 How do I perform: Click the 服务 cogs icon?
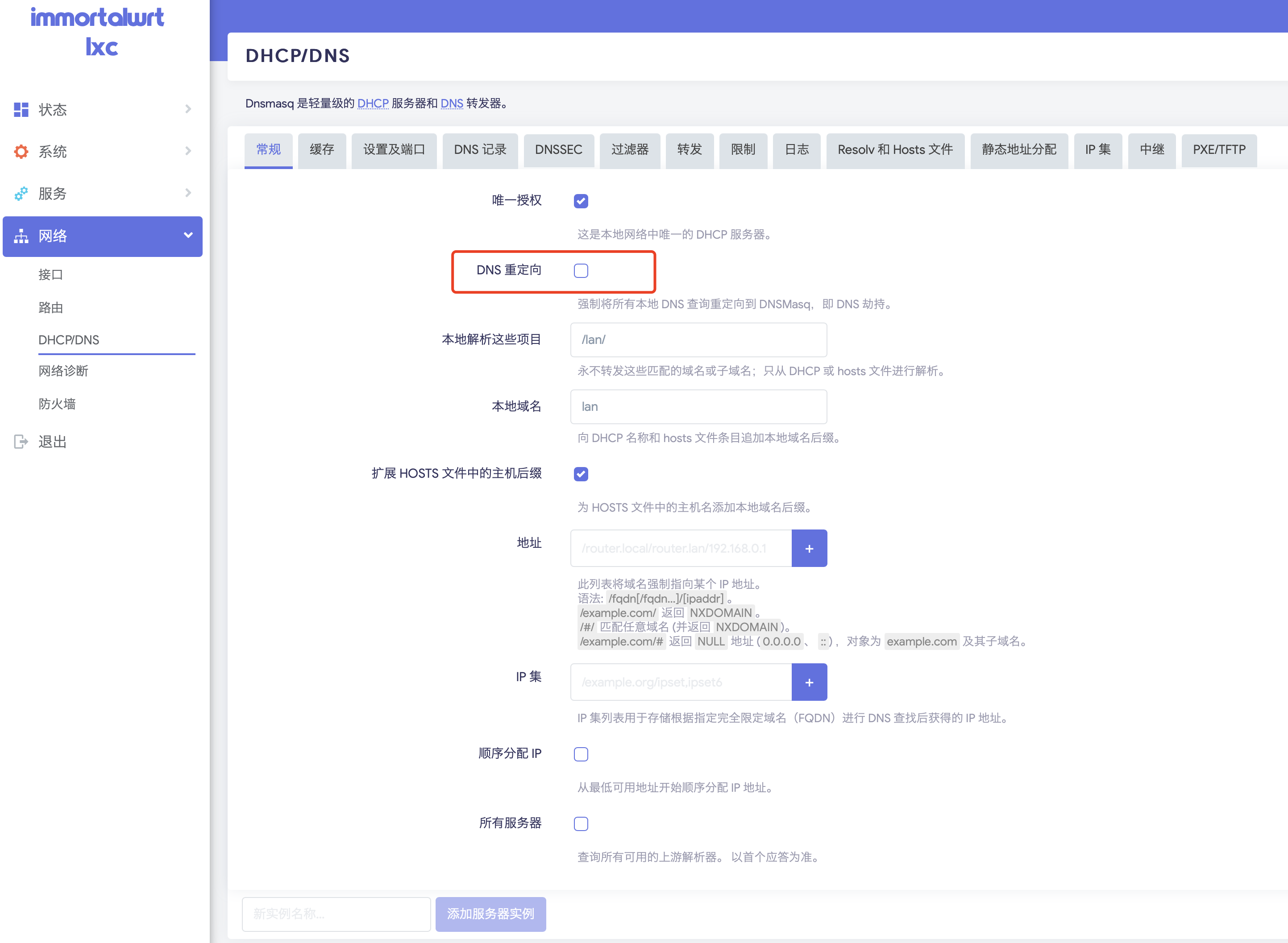click(x=21, y=194)
